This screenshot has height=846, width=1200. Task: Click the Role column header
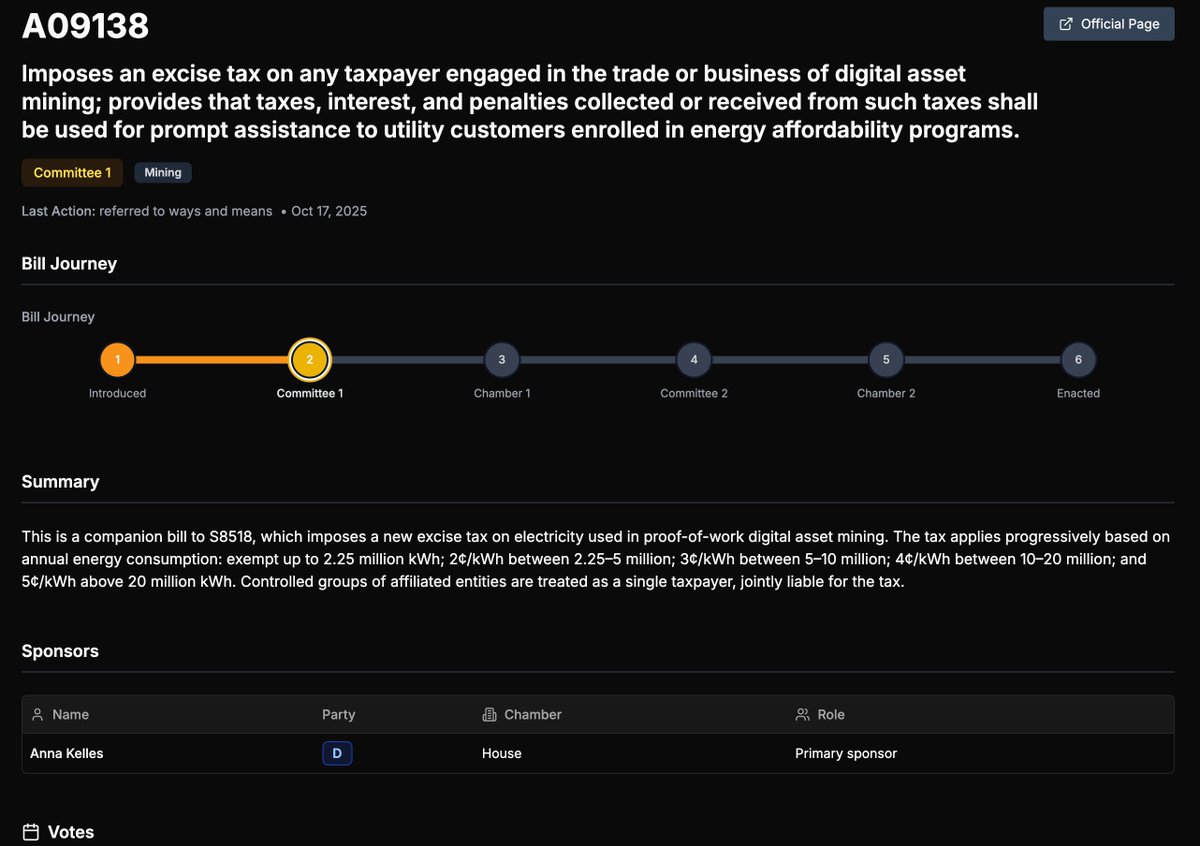click(831, 715)
